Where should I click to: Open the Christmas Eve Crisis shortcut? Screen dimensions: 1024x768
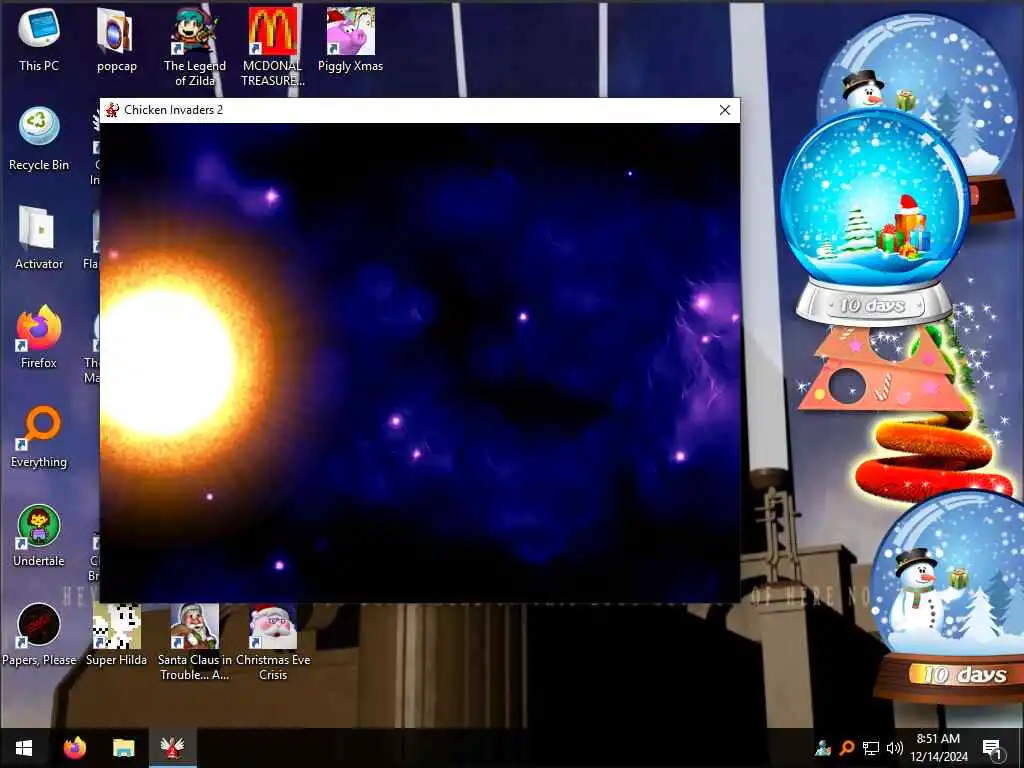(x=272, y=643)
